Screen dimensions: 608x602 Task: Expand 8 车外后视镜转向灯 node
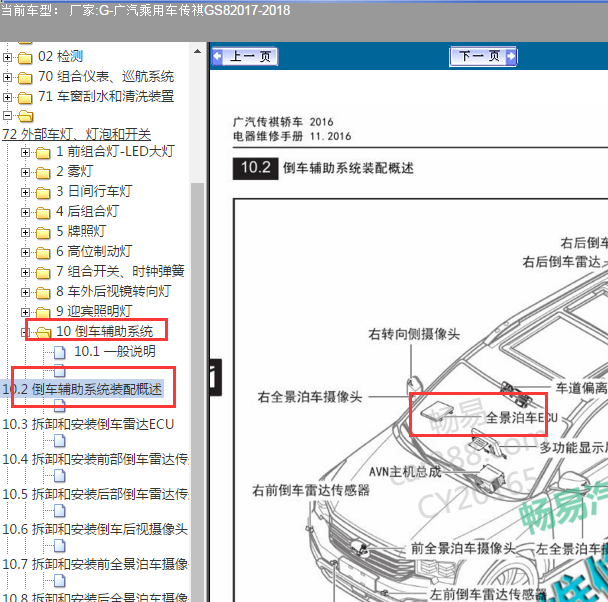[25, 292]
